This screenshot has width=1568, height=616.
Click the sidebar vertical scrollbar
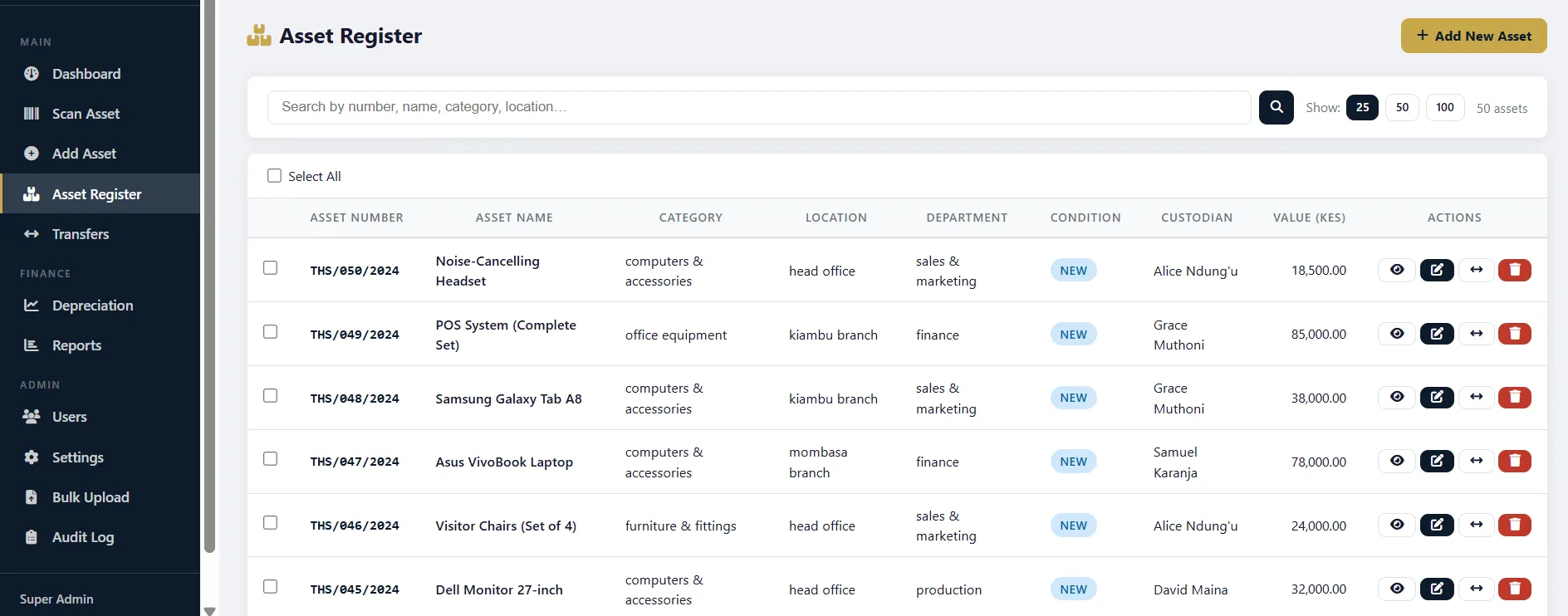point(210,276)
